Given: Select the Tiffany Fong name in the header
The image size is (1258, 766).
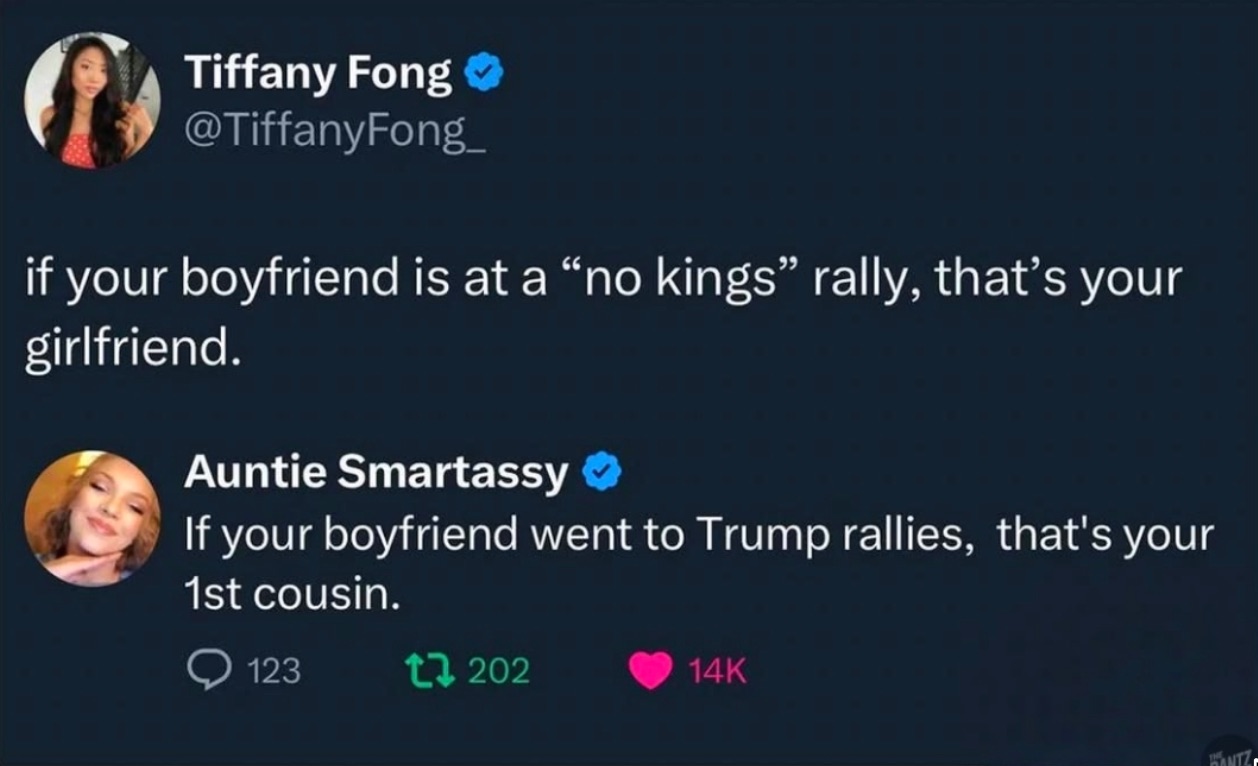Looking at the screenshot, I should (x=318, y=71).
